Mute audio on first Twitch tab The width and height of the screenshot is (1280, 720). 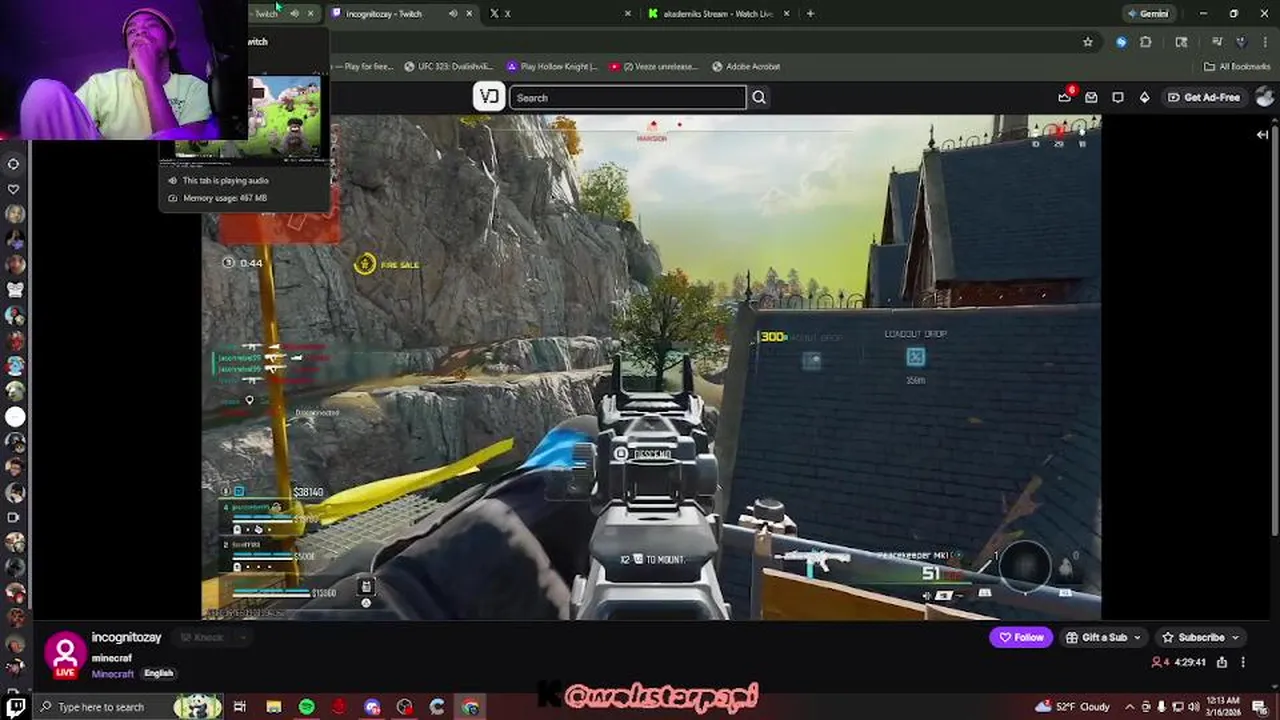(294, 14)
